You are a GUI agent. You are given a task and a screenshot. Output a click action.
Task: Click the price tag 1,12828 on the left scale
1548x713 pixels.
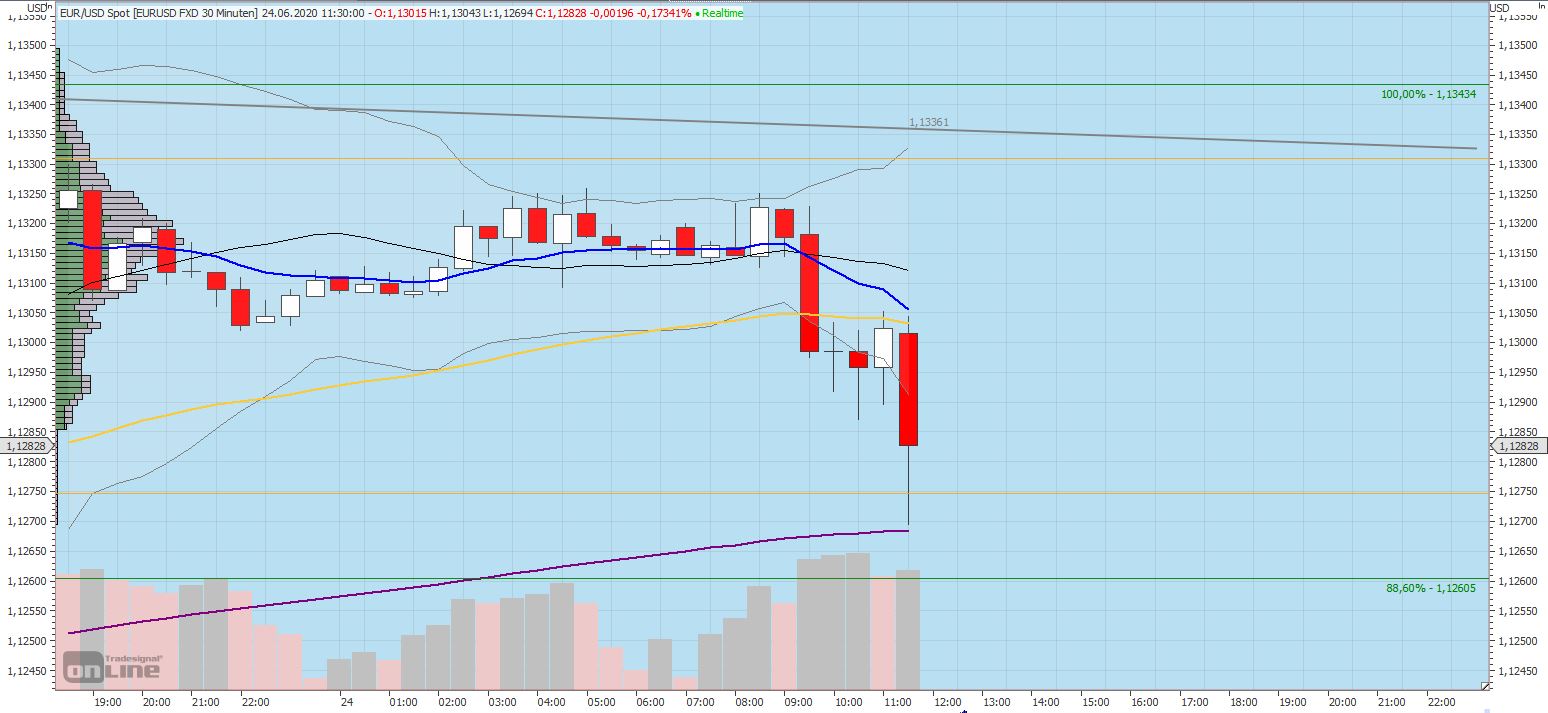coord(24,447)
